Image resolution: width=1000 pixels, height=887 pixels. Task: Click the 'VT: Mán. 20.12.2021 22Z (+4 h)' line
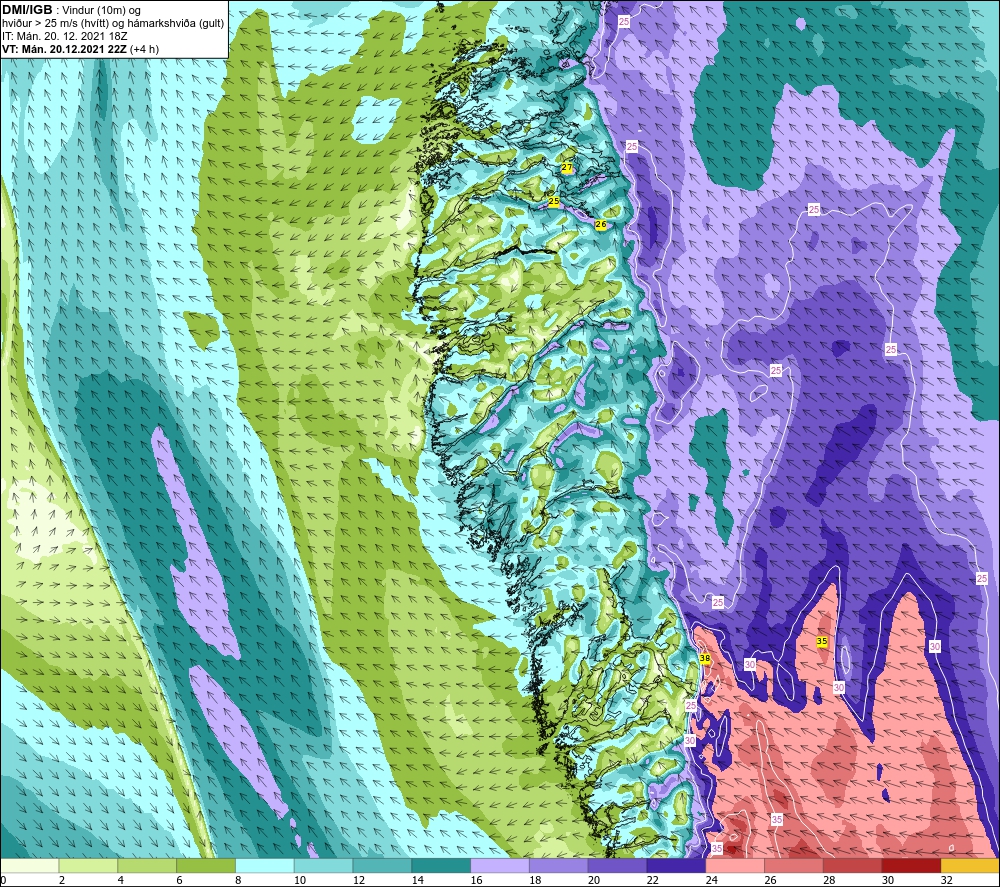80,49
